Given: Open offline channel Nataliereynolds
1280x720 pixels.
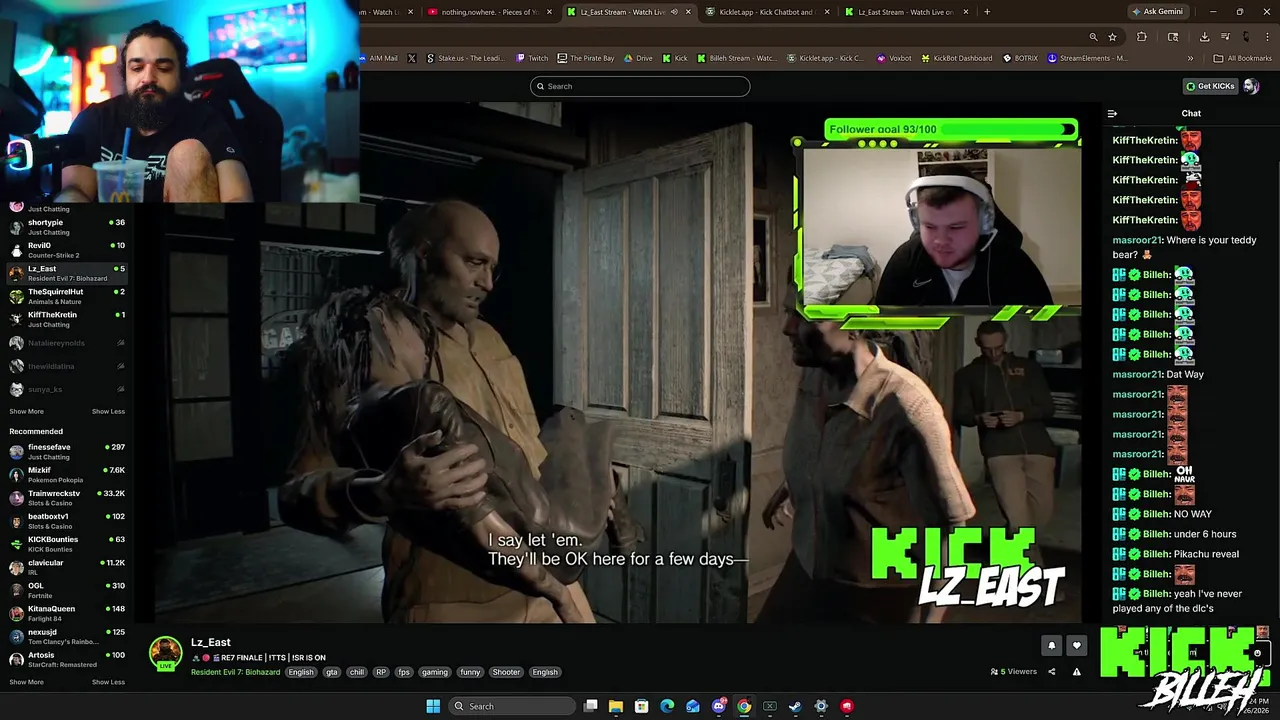Looking at the screenshot, I should click(x=66, y=343).
